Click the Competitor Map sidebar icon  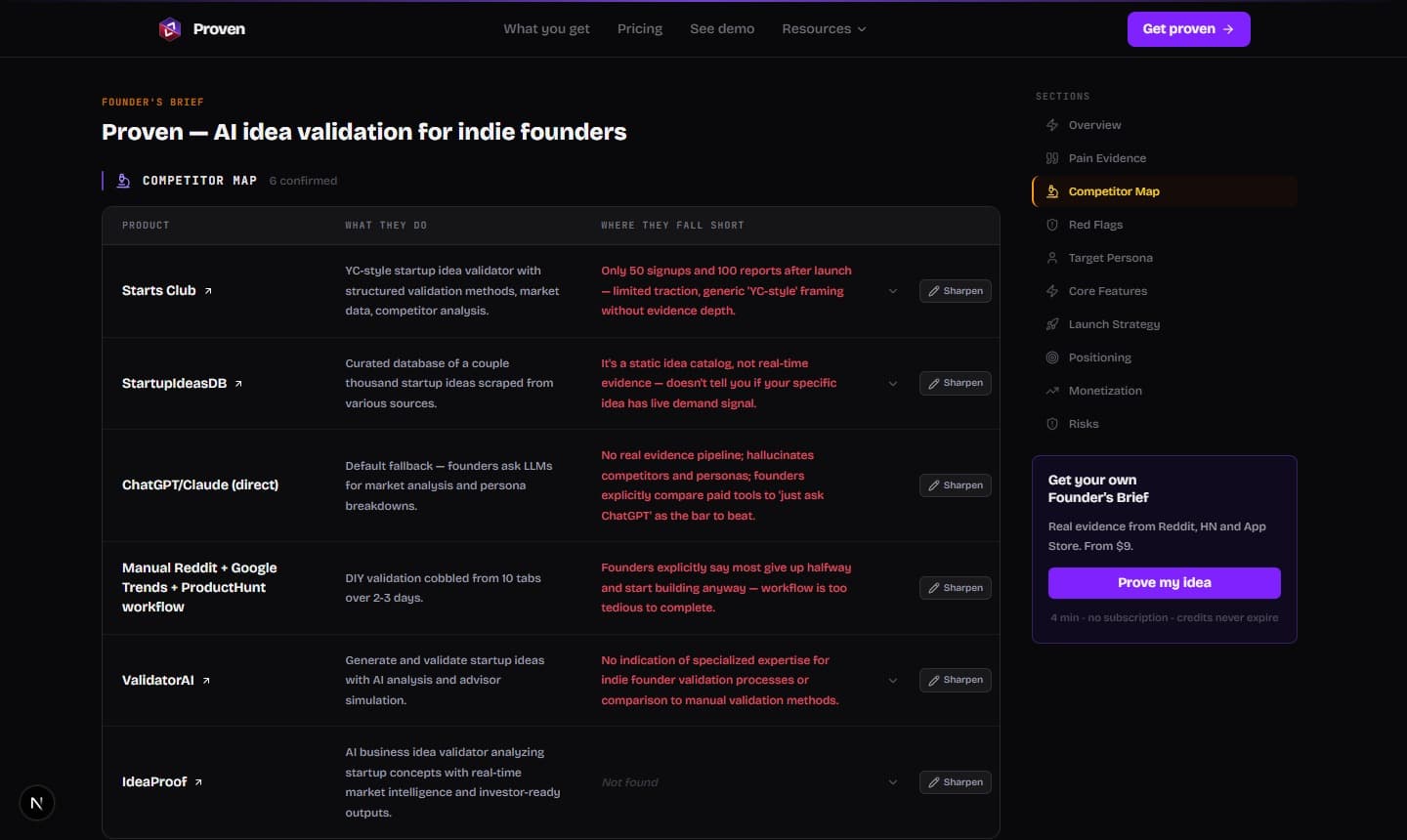point(1052,191)
